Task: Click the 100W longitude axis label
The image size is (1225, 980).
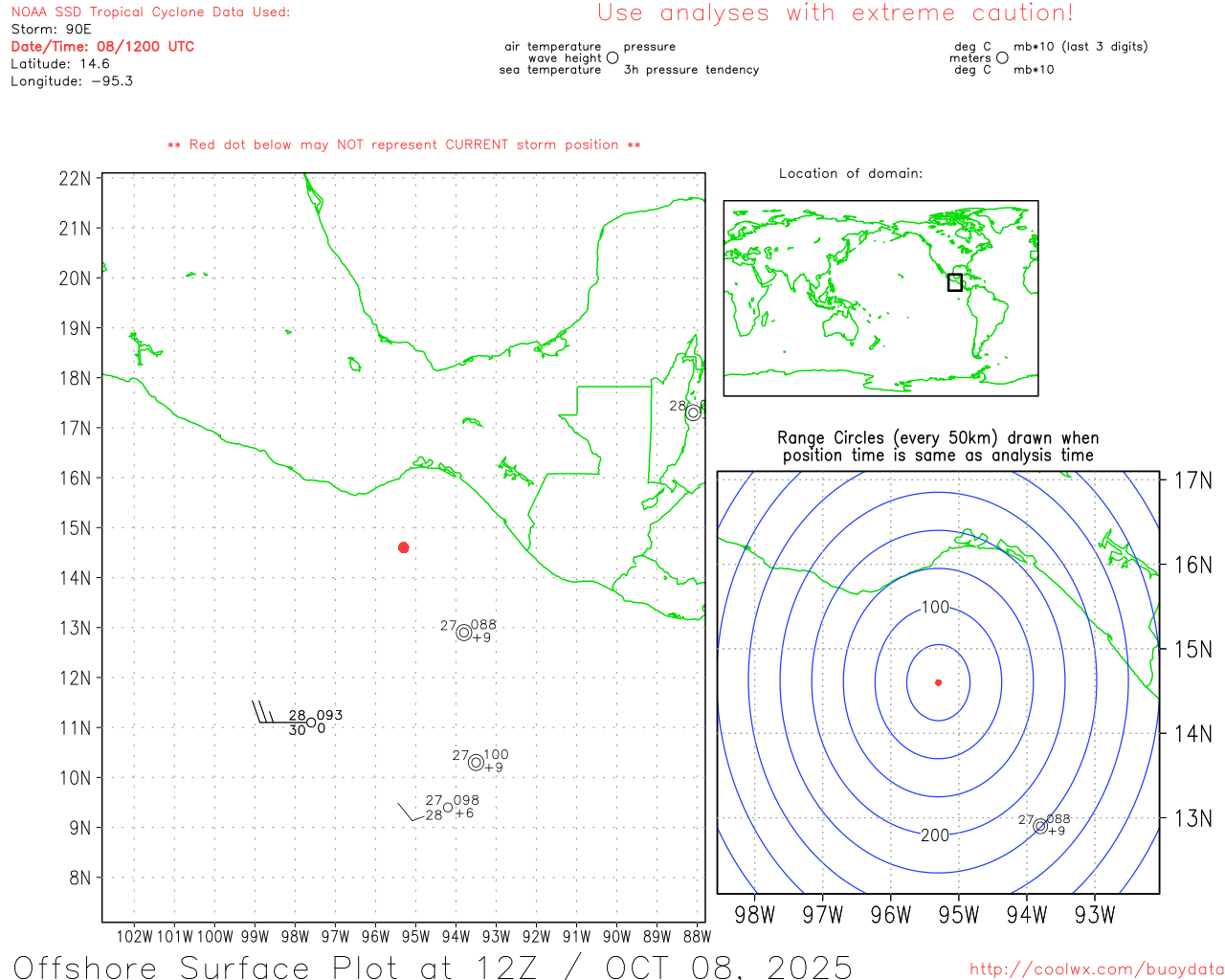Action: click(x=214, y=937)
